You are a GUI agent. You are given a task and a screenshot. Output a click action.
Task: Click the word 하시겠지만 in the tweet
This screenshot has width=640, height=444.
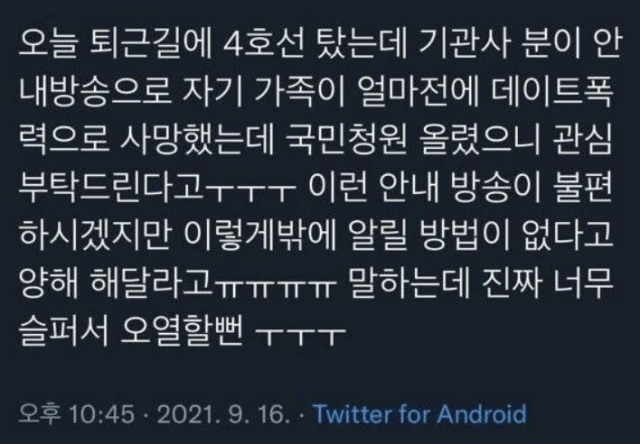tap(95, 234)
